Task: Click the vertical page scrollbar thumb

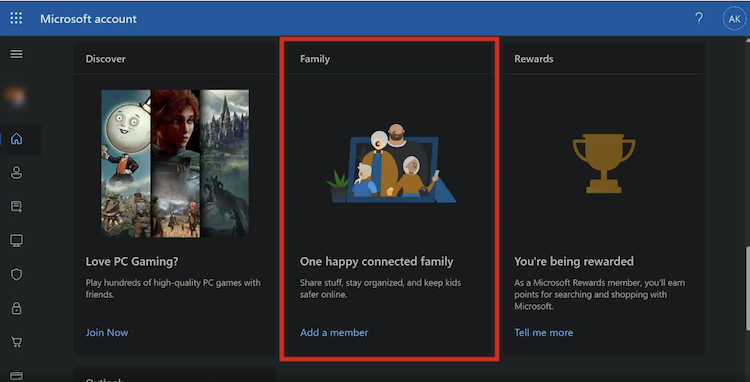Action: pyautogui.click(x=747, y=288)
